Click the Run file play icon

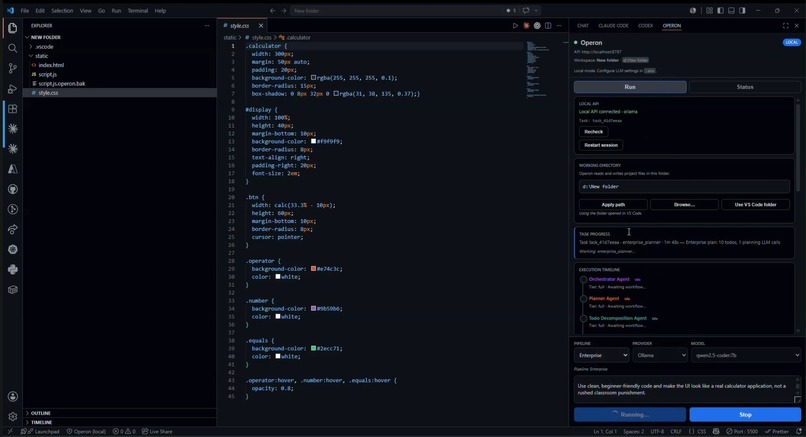coord(515,25)
